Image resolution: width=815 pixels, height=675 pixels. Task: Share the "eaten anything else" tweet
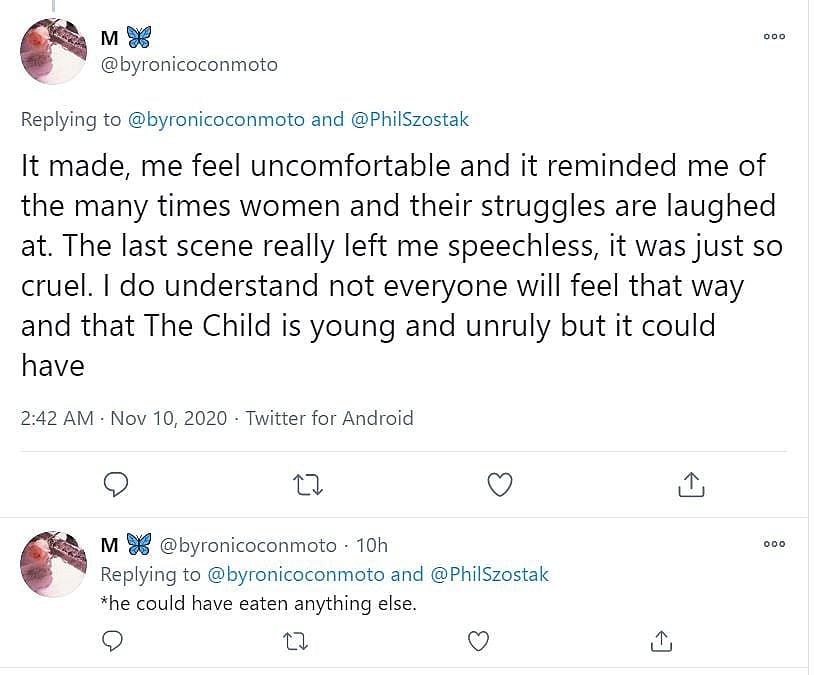click(661, 640)
